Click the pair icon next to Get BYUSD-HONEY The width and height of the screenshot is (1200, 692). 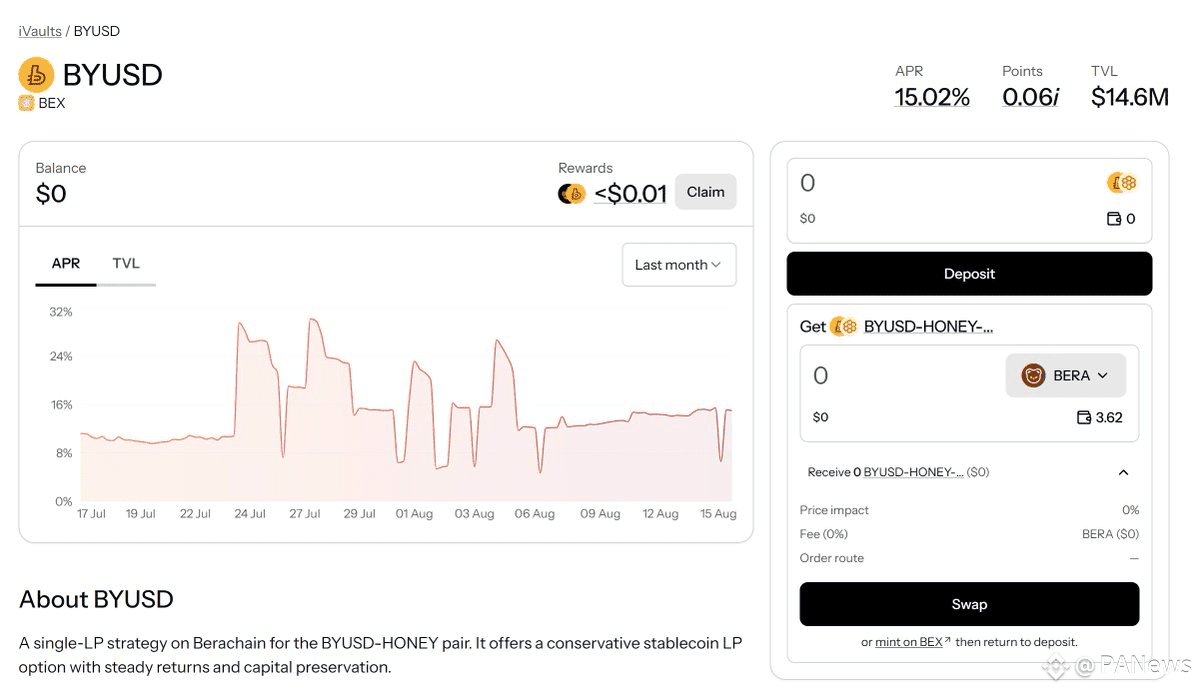click(844, 326)
